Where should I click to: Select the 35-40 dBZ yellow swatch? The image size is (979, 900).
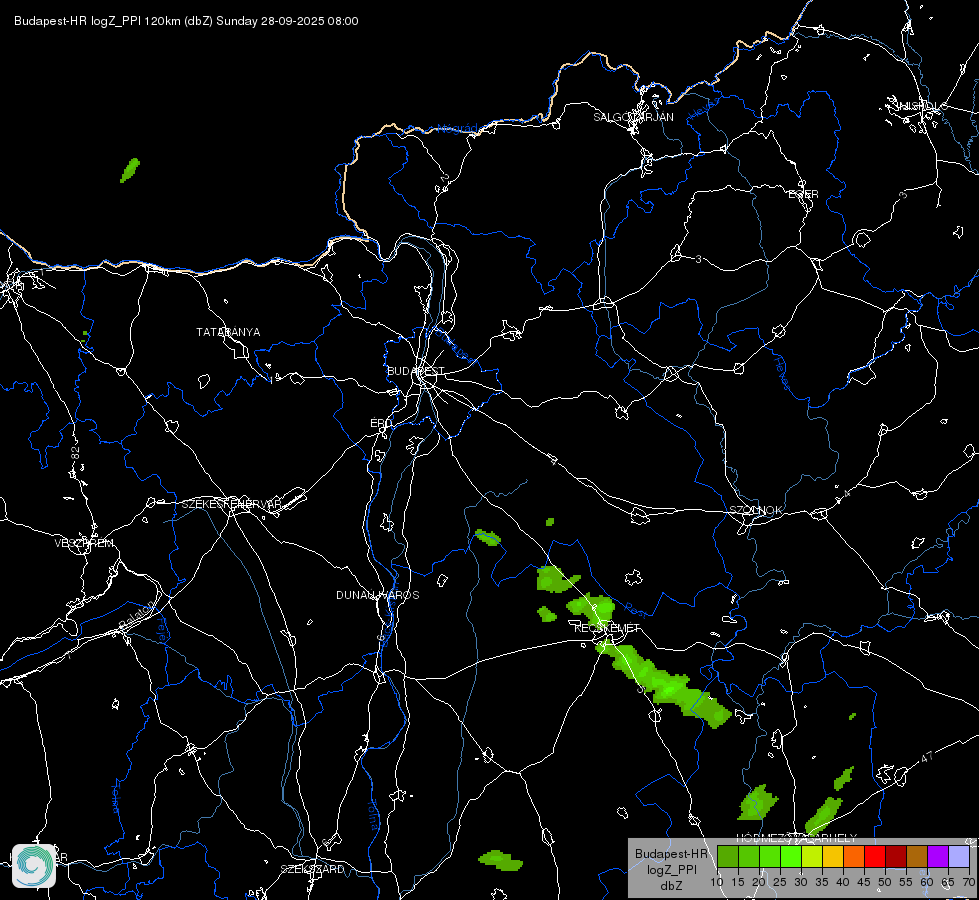point(833,856)
